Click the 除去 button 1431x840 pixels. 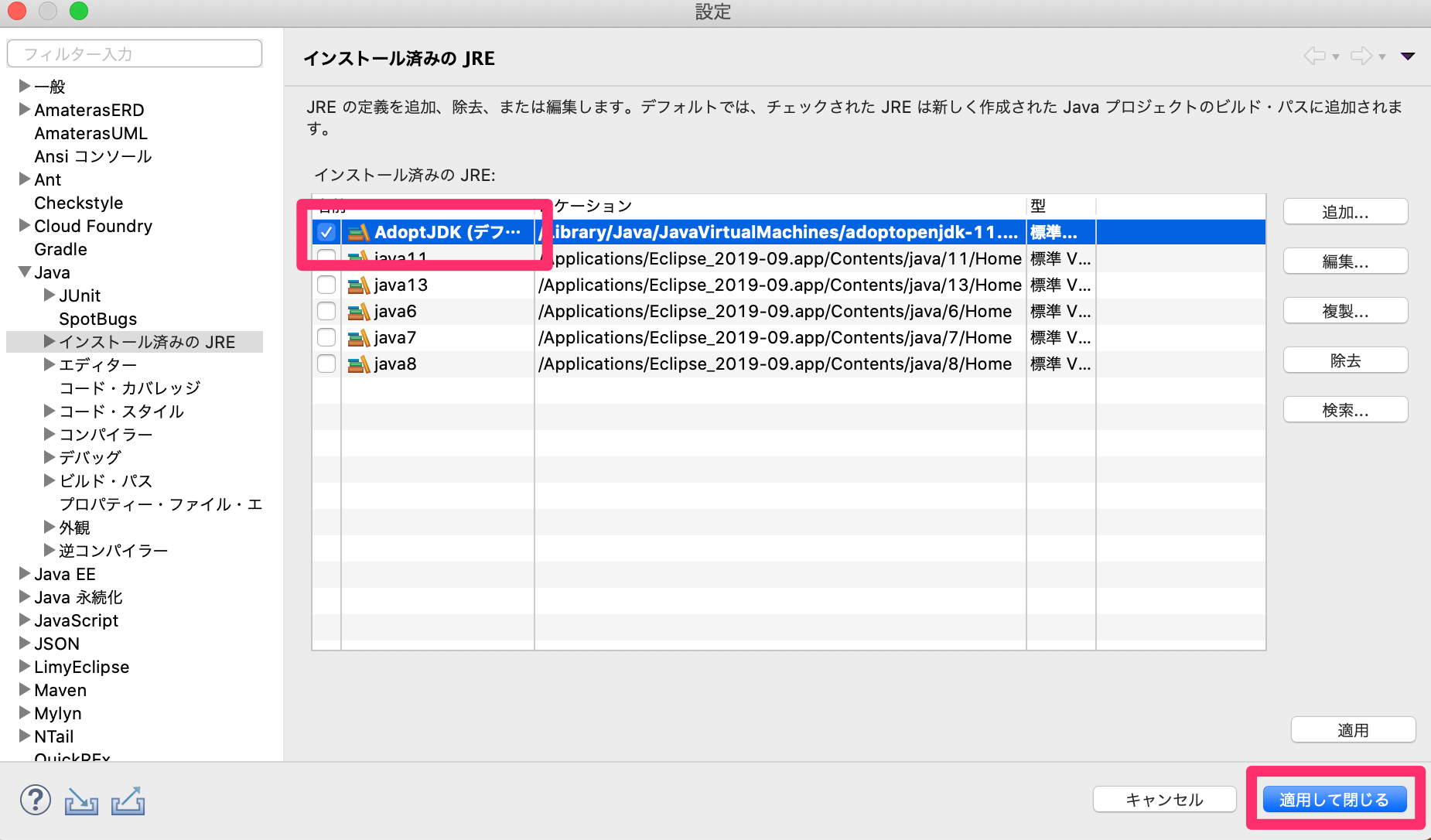point(1345,360)
